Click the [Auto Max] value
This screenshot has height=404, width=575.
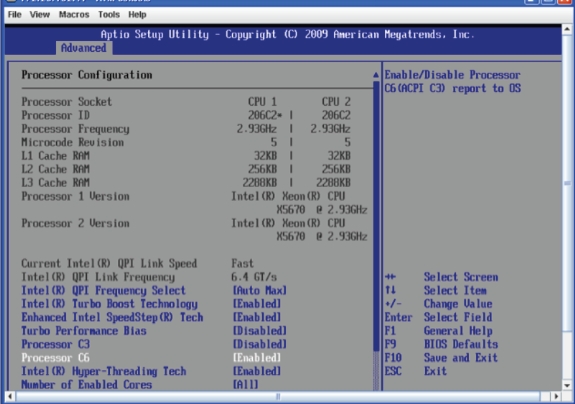tap(259, 290)
